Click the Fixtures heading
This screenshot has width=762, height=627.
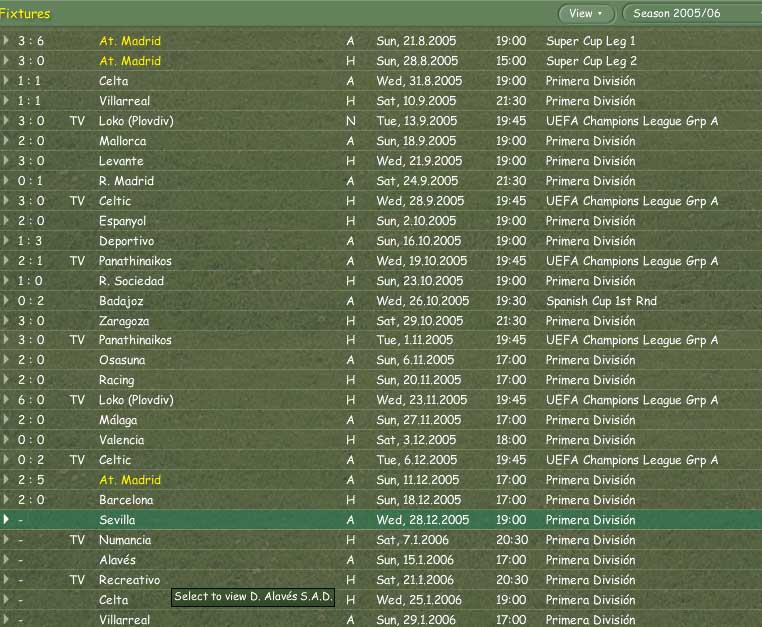[25, 14]
